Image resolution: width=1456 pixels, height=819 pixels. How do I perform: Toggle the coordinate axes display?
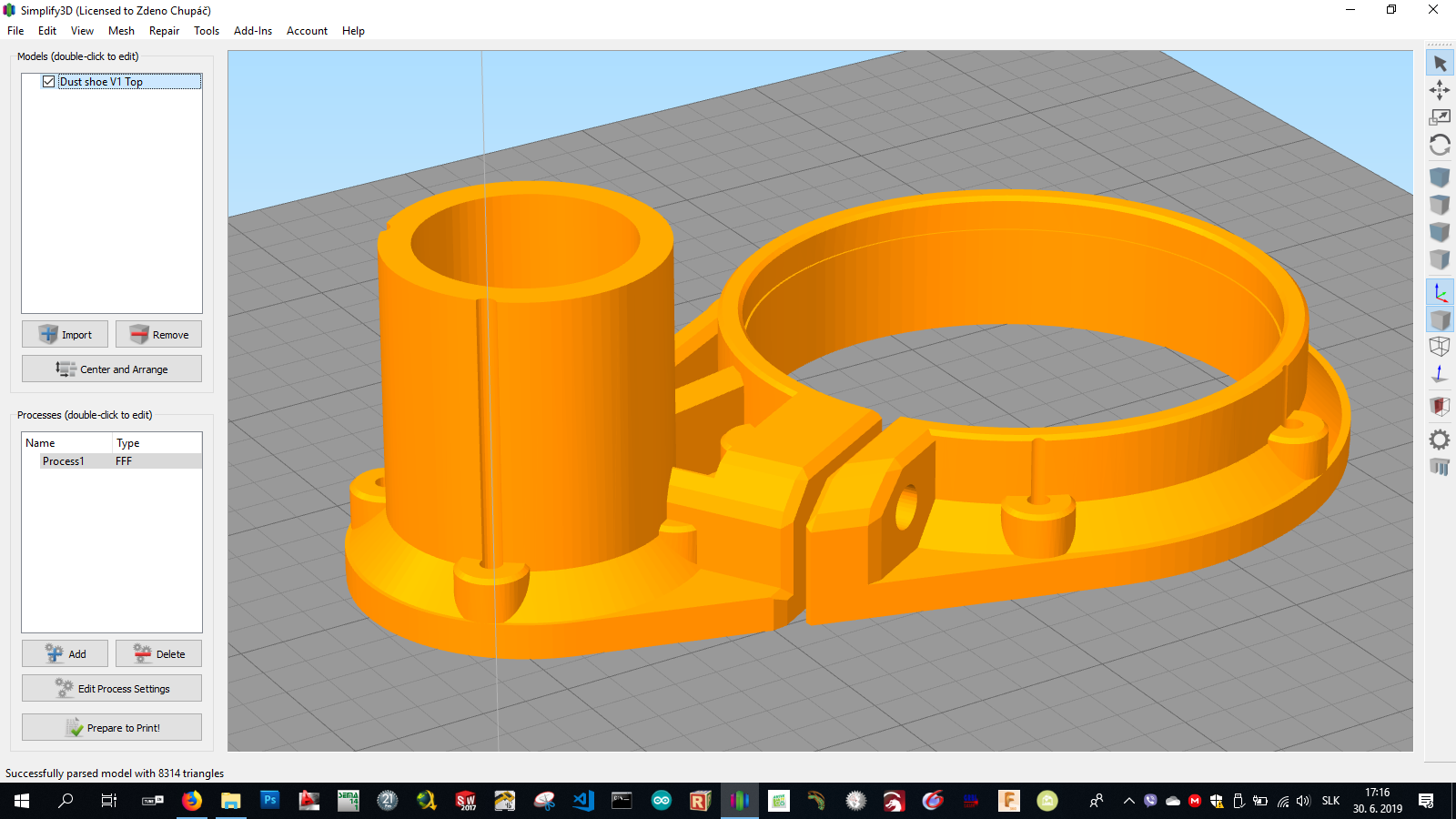coord(1440,292)
